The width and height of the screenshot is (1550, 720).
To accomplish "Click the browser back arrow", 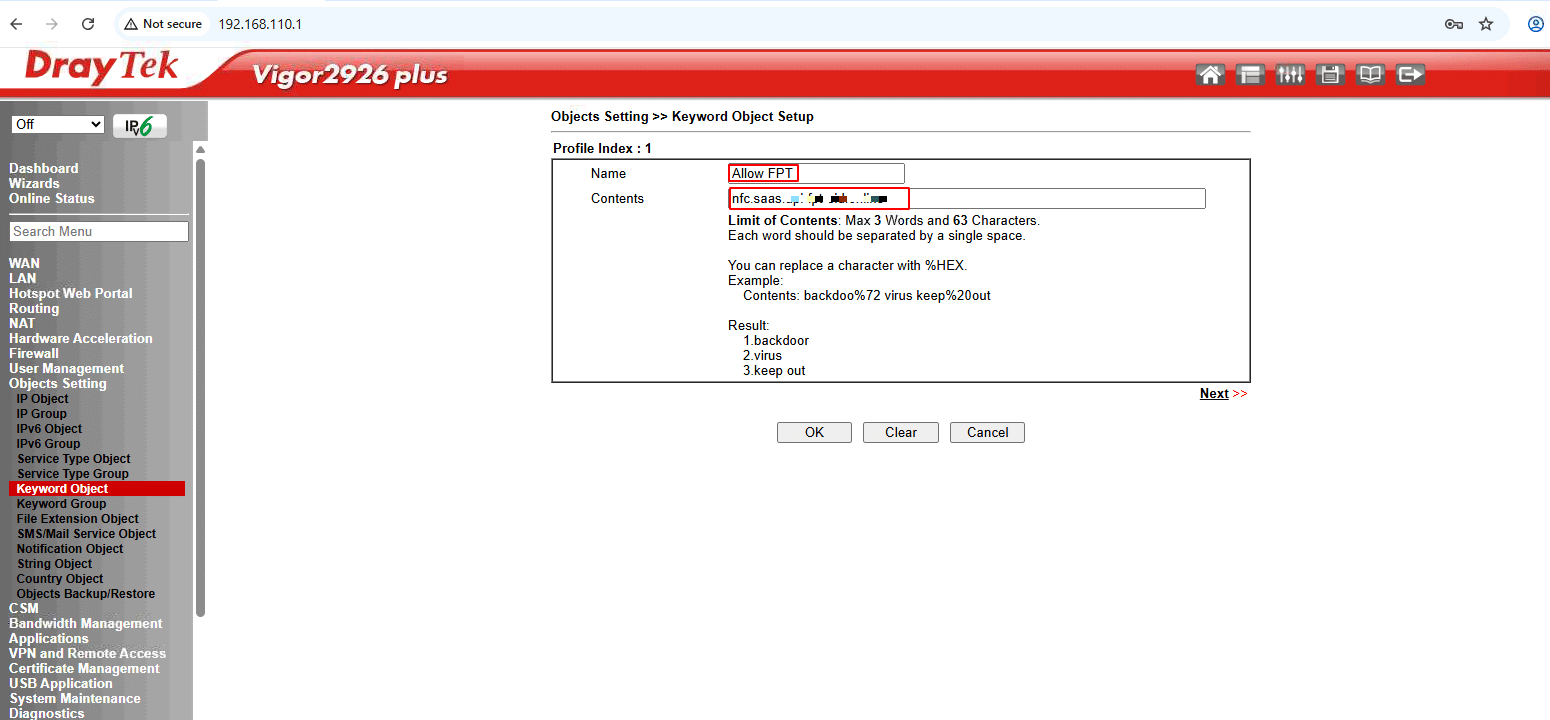I will click(x=16, y=24).
